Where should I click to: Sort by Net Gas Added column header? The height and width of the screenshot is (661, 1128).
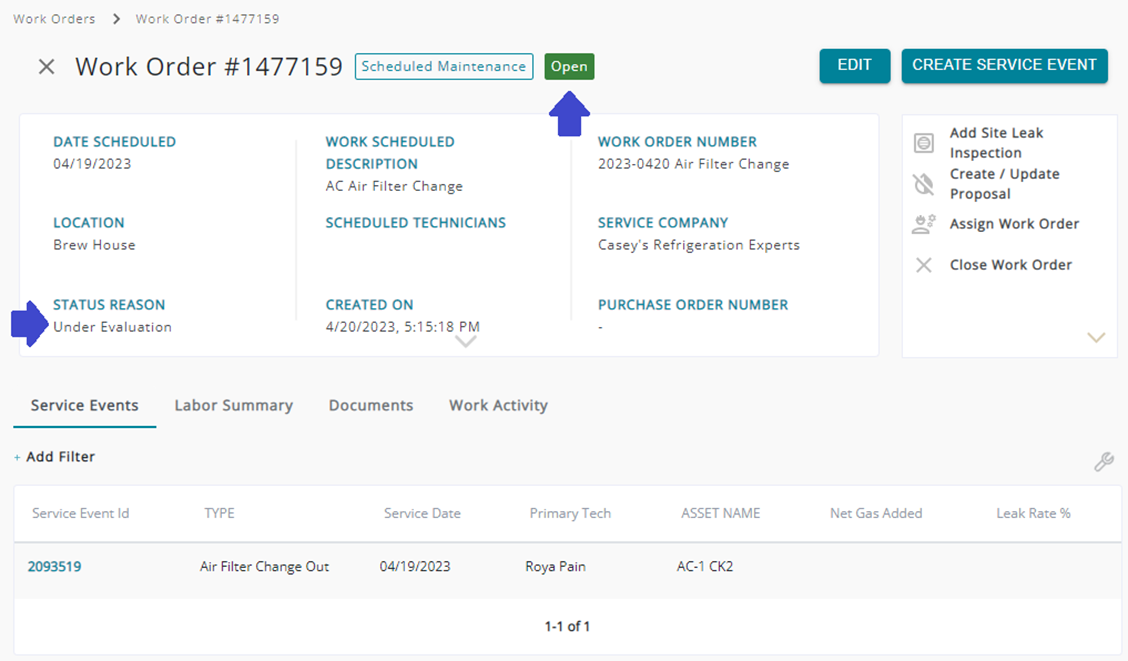click(876, 514)
